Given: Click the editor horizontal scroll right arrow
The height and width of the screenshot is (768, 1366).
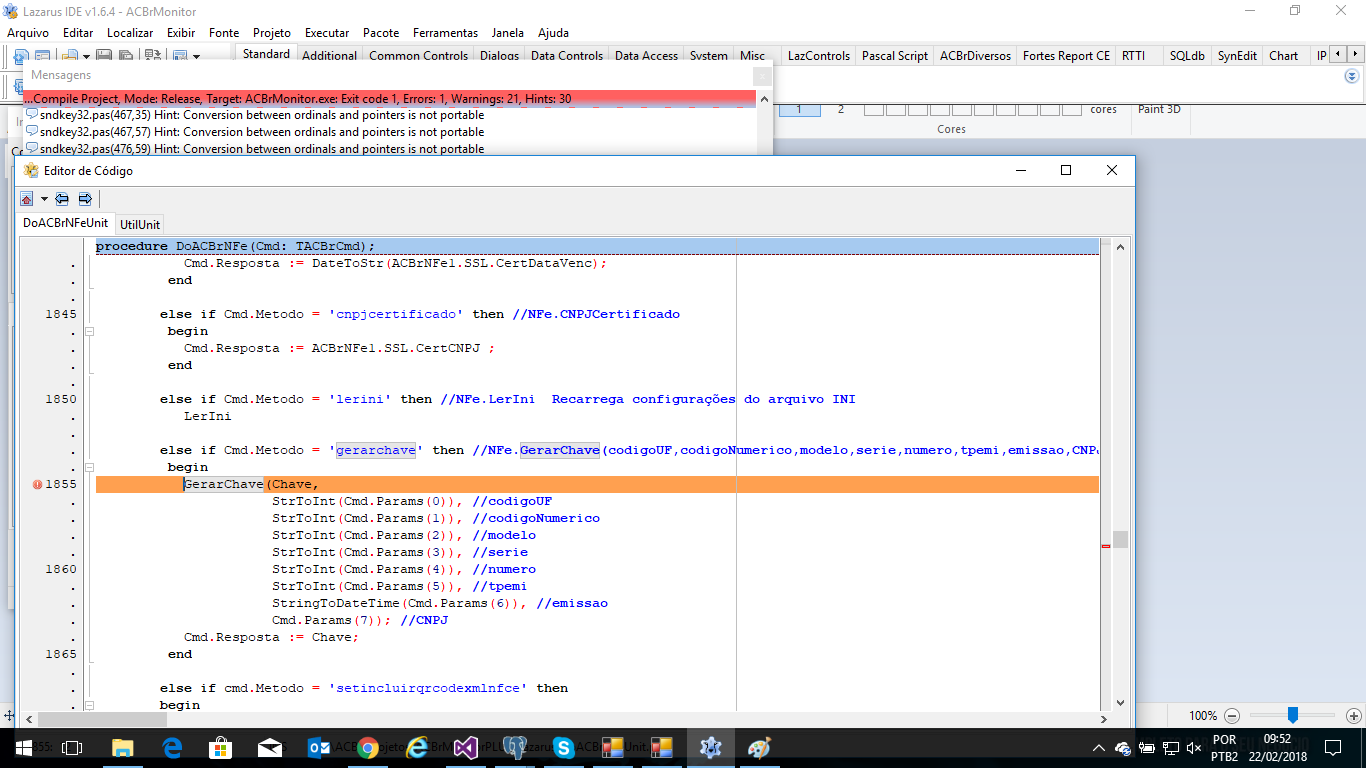Looking at the screenshot, I should (x=1105, y=719).
